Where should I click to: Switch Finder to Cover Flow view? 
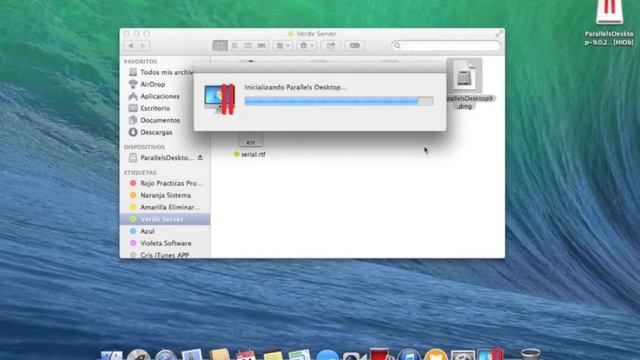coord(262,46)
